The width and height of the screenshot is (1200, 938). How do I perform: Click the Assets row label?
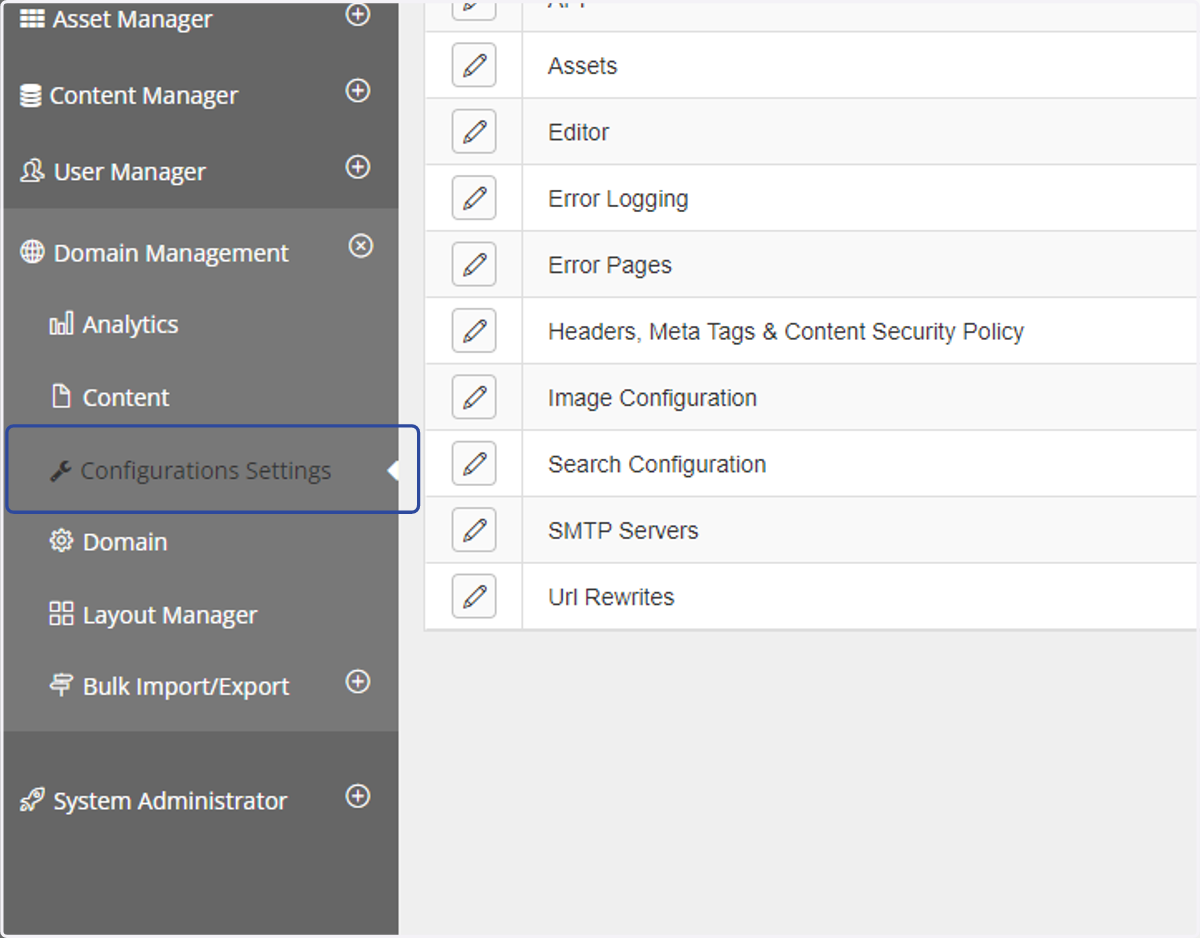pyautogui.click(x=583, y=66)
